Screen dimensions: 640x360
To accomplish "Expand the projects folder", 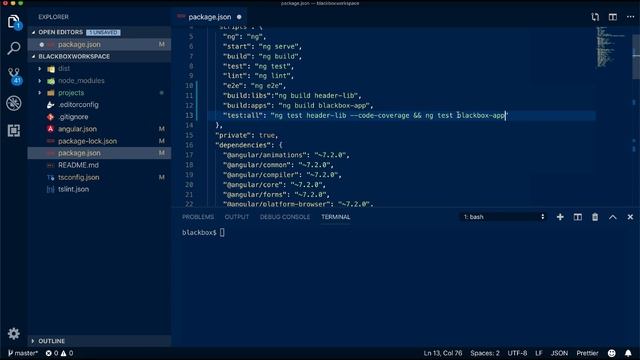I will (x=40, y=93).
